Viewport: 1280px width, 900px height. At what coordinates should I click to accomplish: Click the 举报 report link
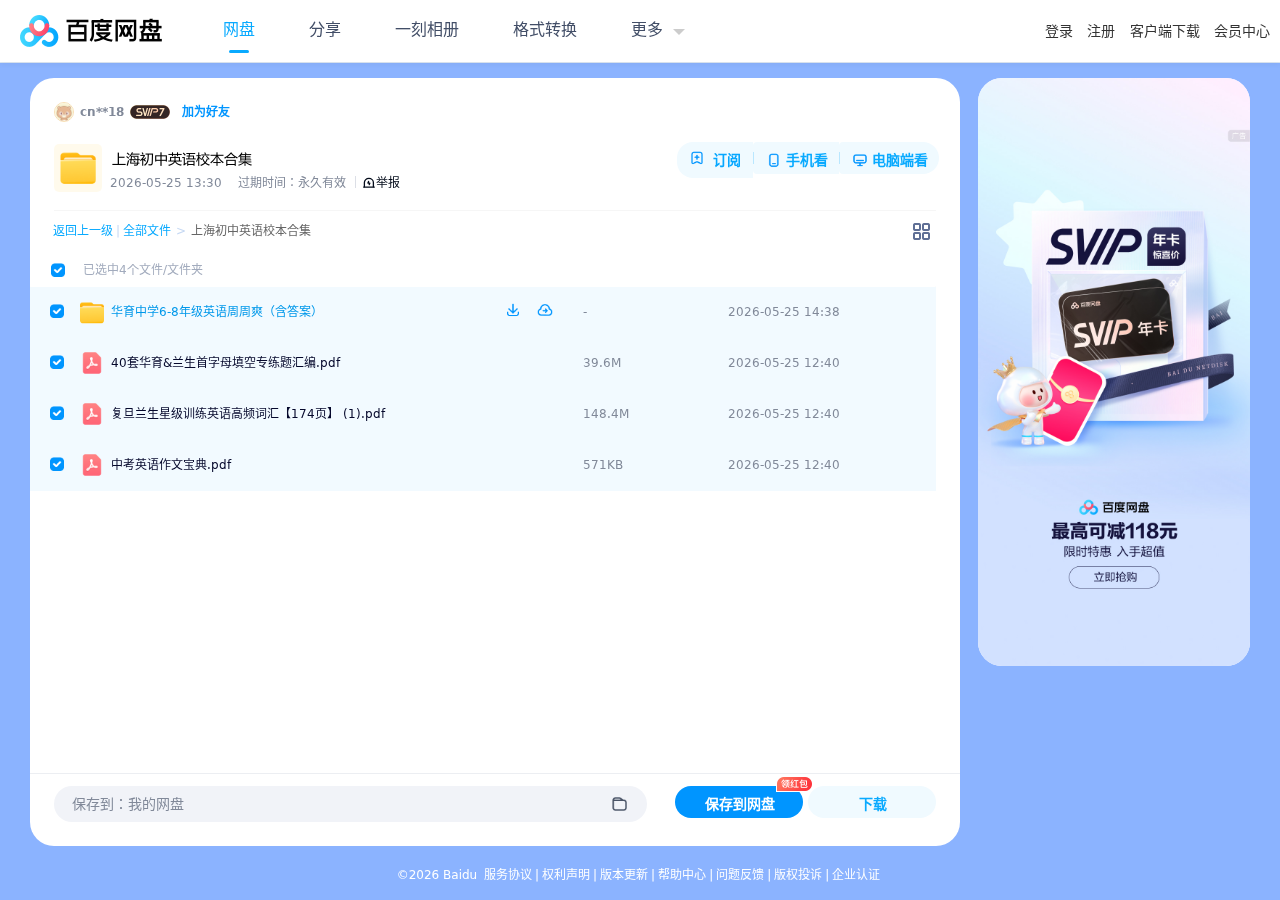point(381,183)
